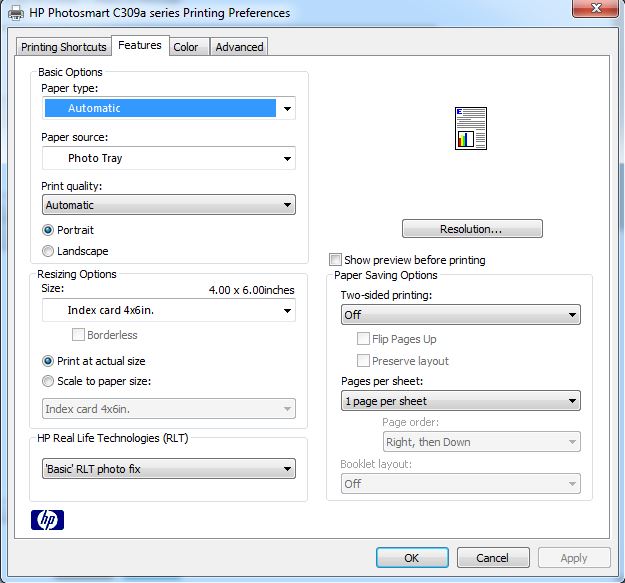Screen dimensions: 625x583
Task: Click the Cancel button
Action: point(493,557)
